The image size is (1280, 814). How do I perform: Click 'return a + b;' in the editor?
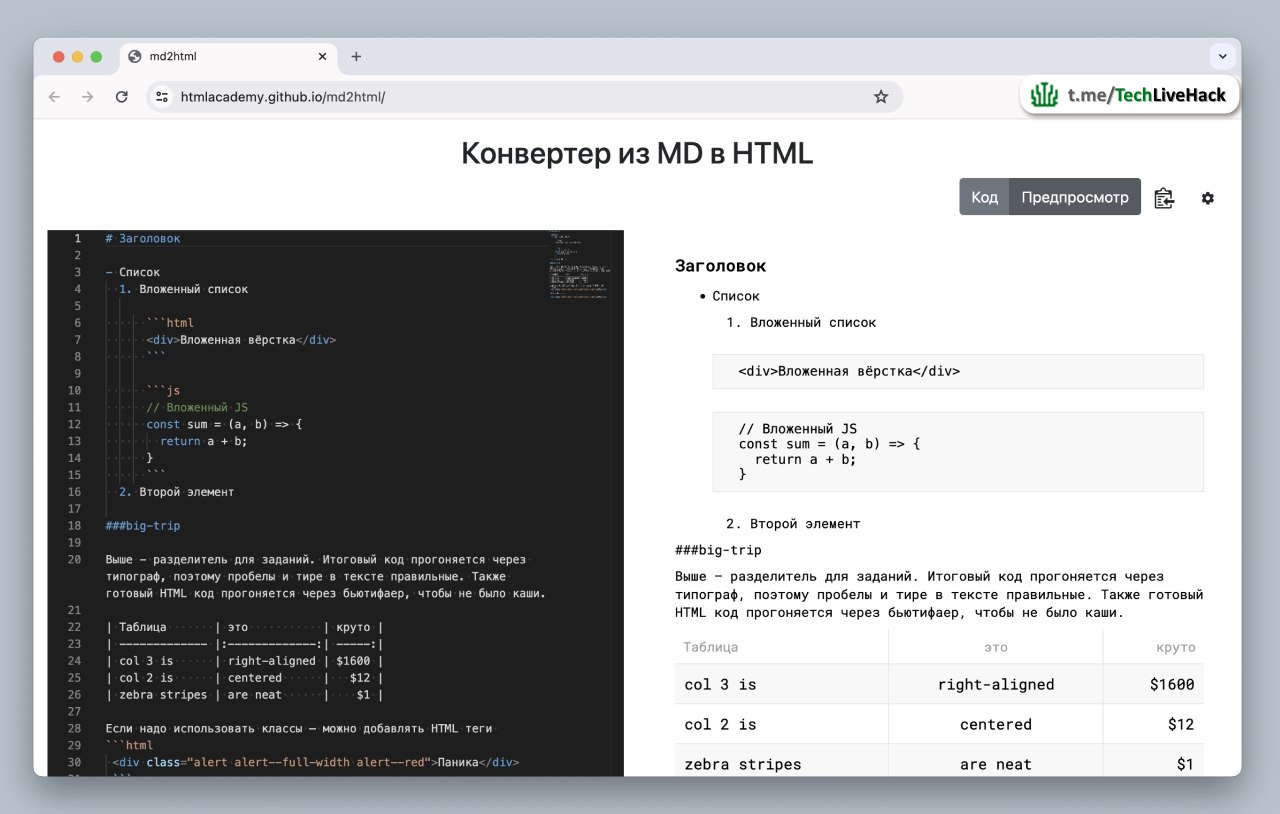click(x=203, y=441)
